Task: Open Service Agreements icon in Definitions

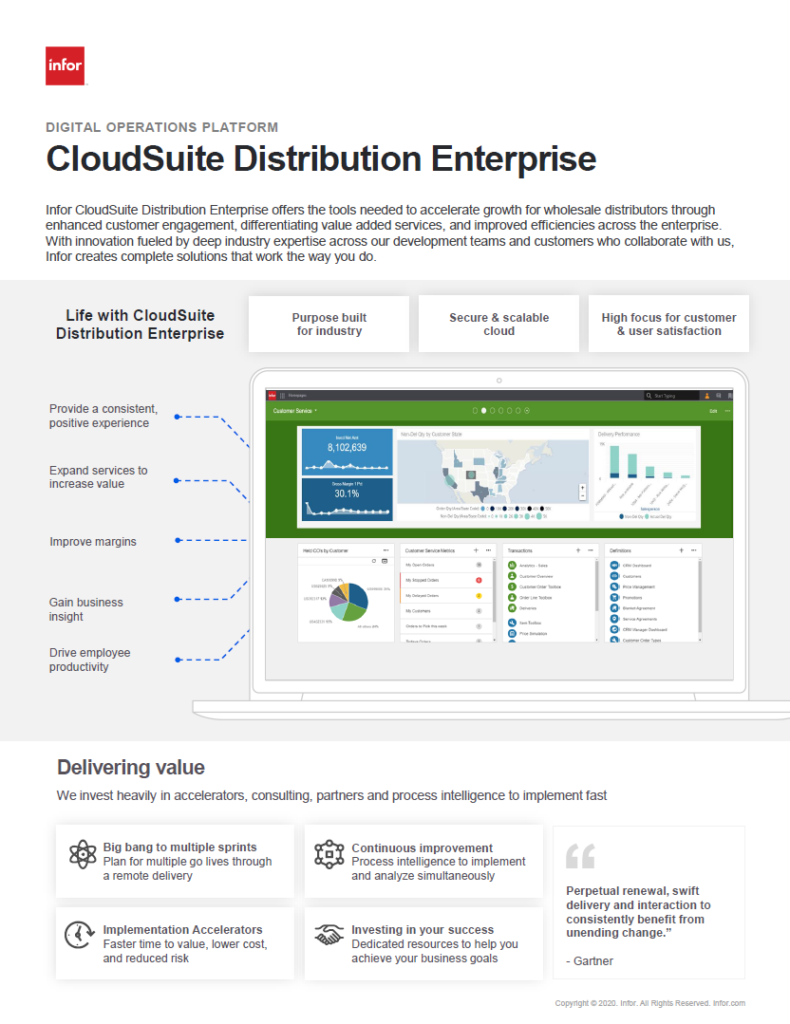Action: pyautogui.click(x=614, y=618)
